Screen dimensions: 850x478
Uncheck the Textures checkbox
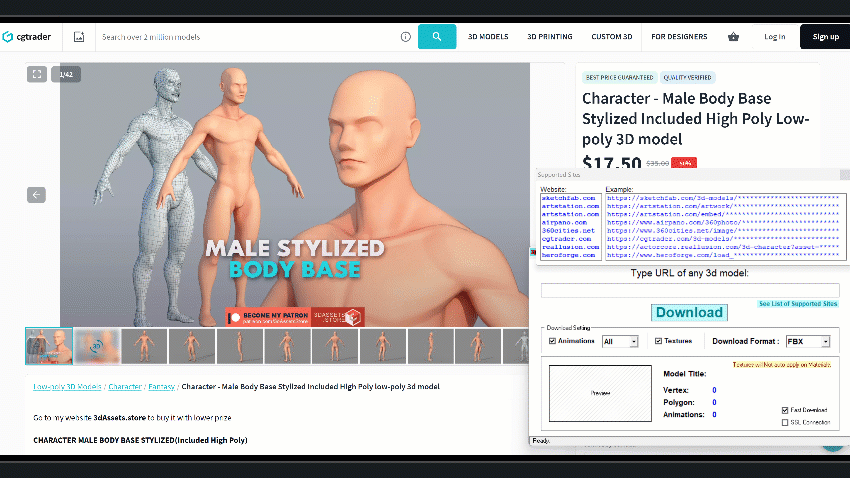[x=658, y=341]
